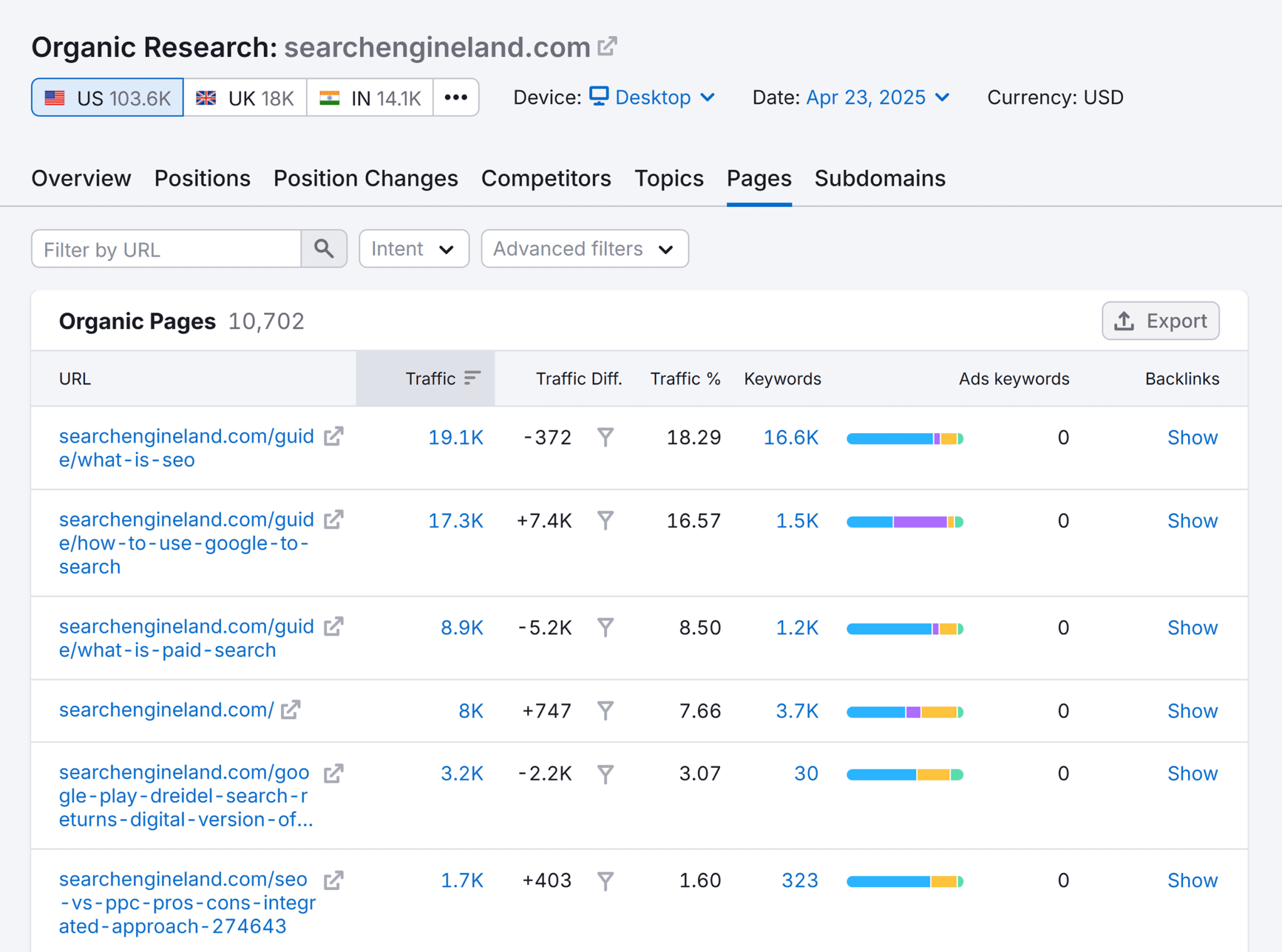Open the Device Desktop dropdown
Viewport: 1282px width, 952px height.
tap(653, 97)
